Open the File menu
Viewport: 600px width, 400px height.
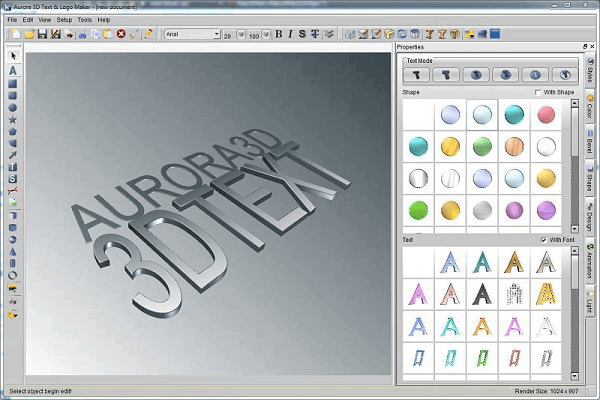12,20
